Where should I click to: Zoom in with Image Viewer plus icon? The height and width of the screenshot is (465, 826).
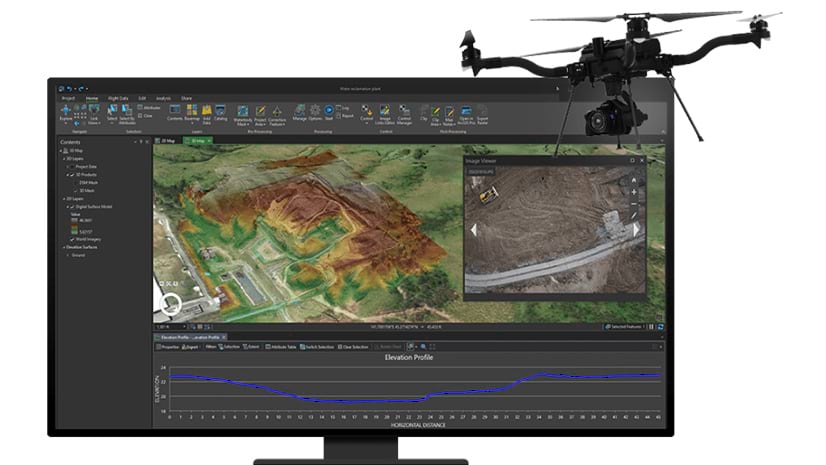coord(634,190)
